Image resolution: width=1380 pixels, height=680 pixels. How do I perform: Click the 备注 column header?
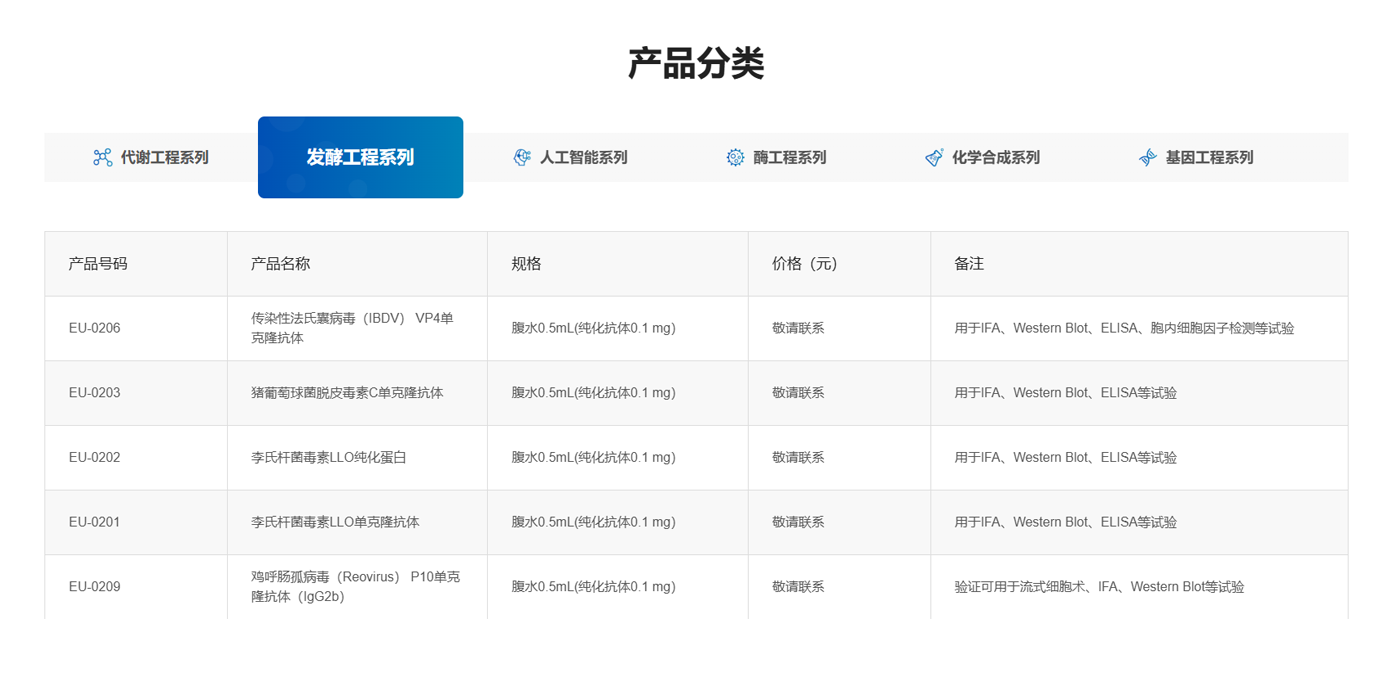969,264
